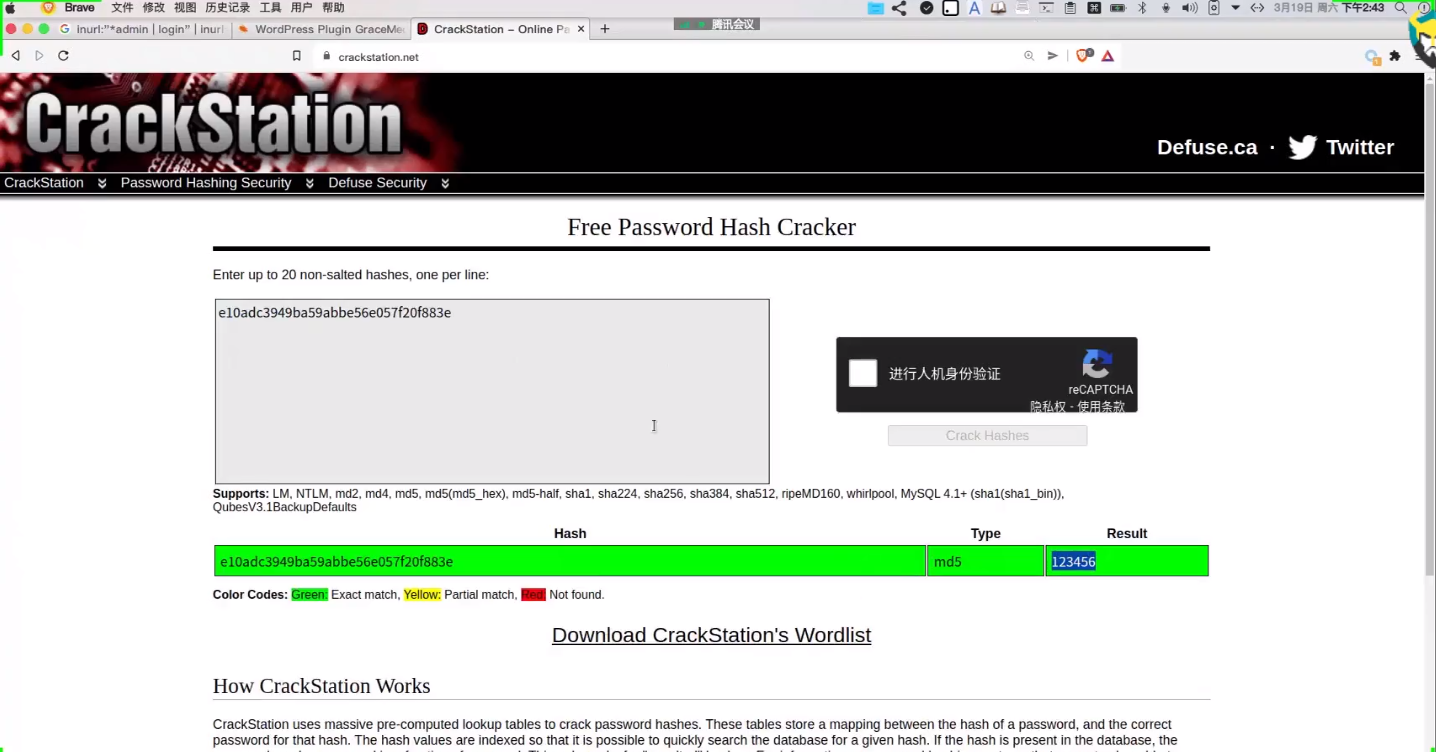Click the reCAPTCHA logo
The height and width of the screenshot is (752, 1436).
point(1098,364)
